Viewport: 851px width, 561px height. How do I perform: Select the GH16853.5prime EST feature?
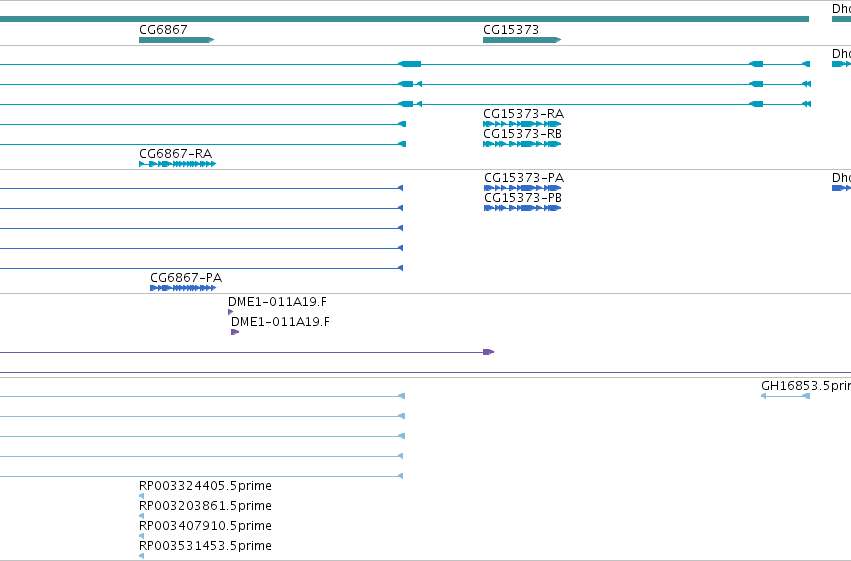click(785, 396)
